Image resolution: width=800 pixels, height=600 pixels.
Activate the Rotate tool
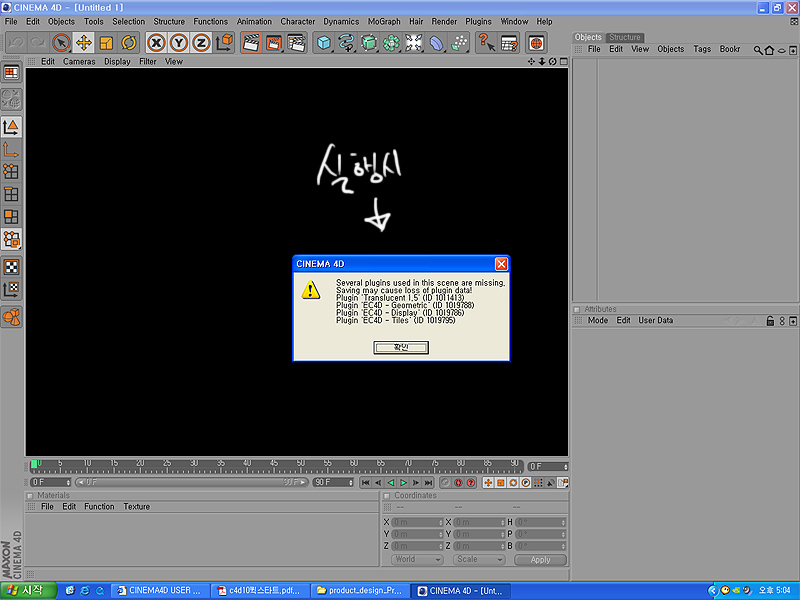(129, 43)
